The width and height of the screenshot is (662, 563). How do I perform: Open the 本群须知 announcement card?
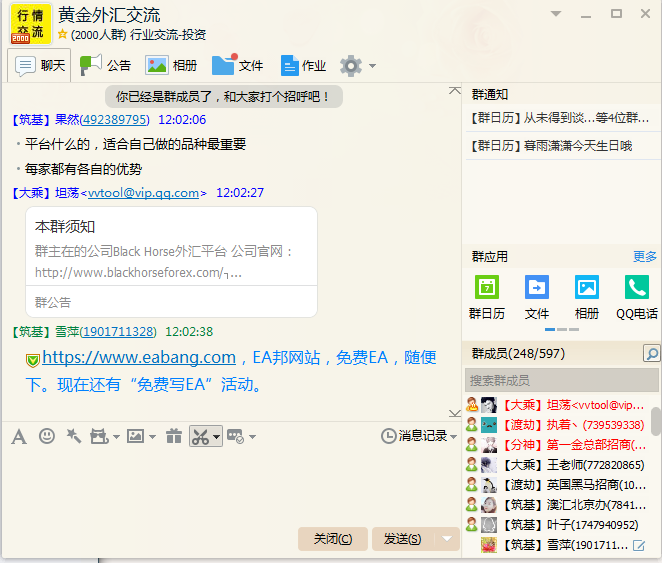171,262
